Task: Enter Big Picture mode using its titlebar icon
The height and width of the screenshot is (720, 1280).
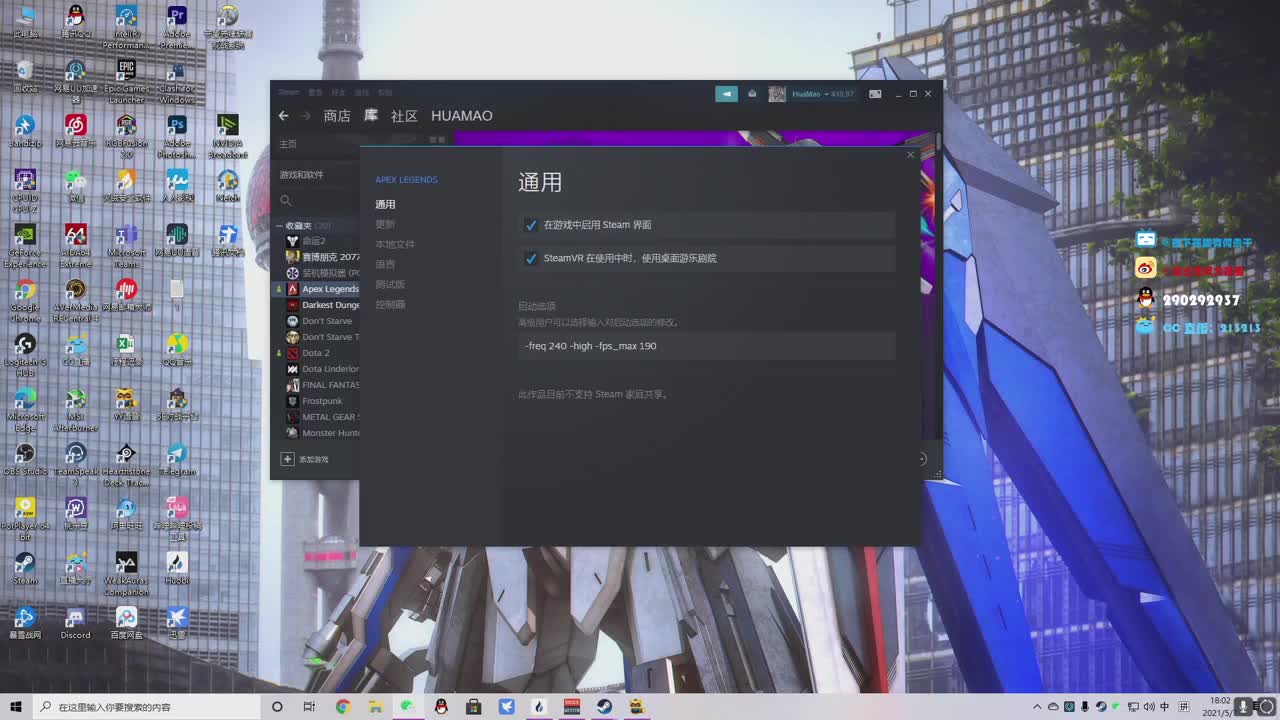Action: tap(875, 93)
